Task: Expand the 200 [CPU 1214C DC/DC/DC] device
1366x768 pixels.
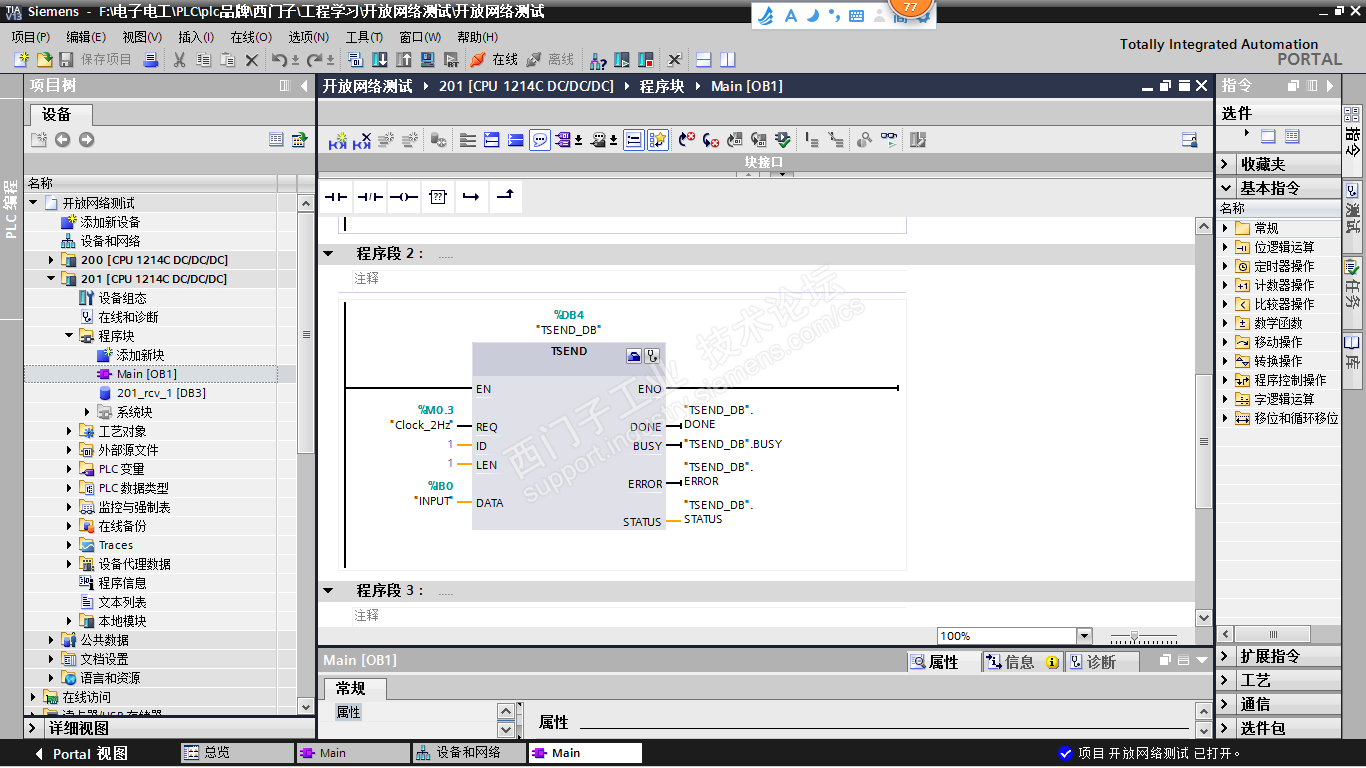Action: coord(52,260)
